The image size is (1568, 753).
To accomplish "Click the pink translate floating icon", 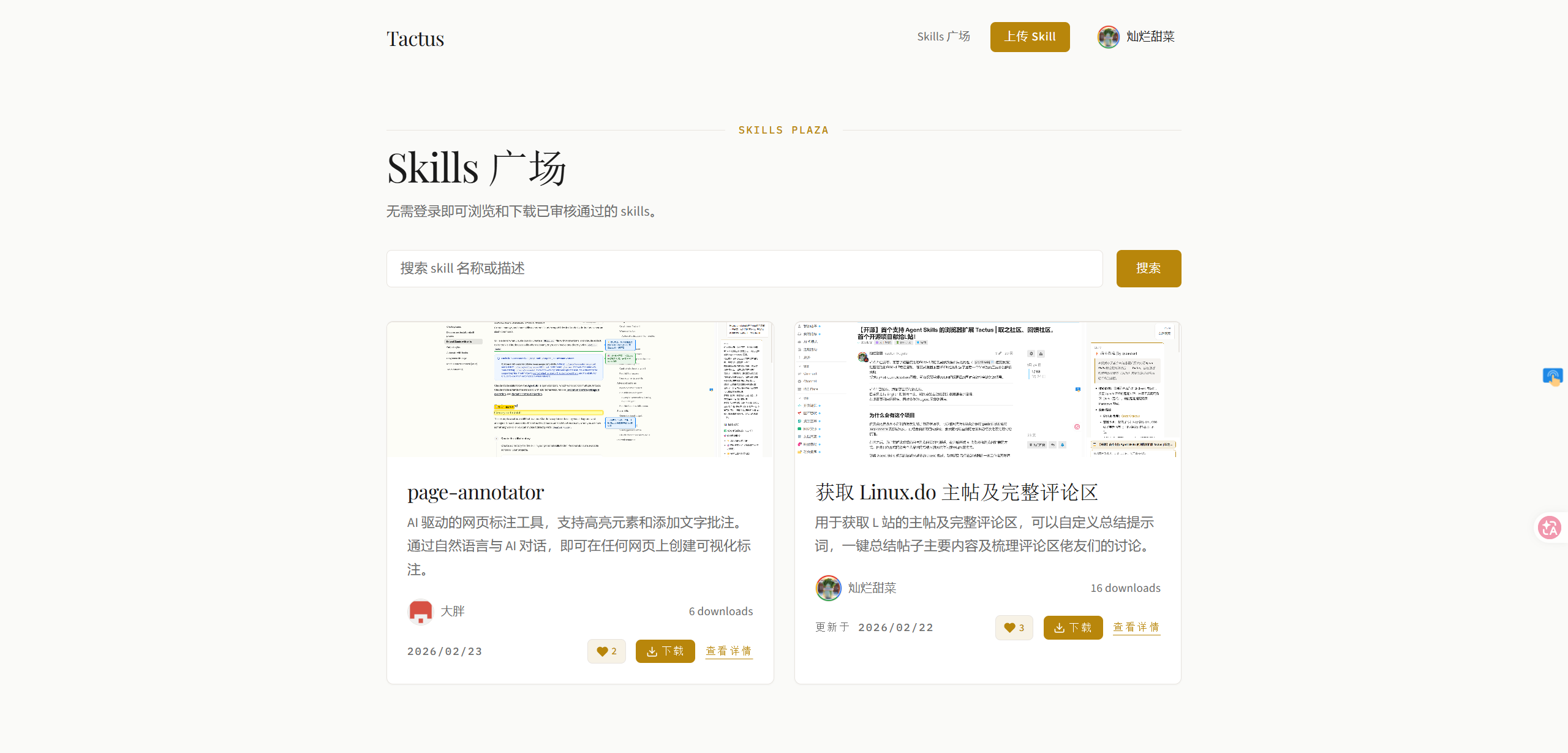I will [x=1550, y=528].
